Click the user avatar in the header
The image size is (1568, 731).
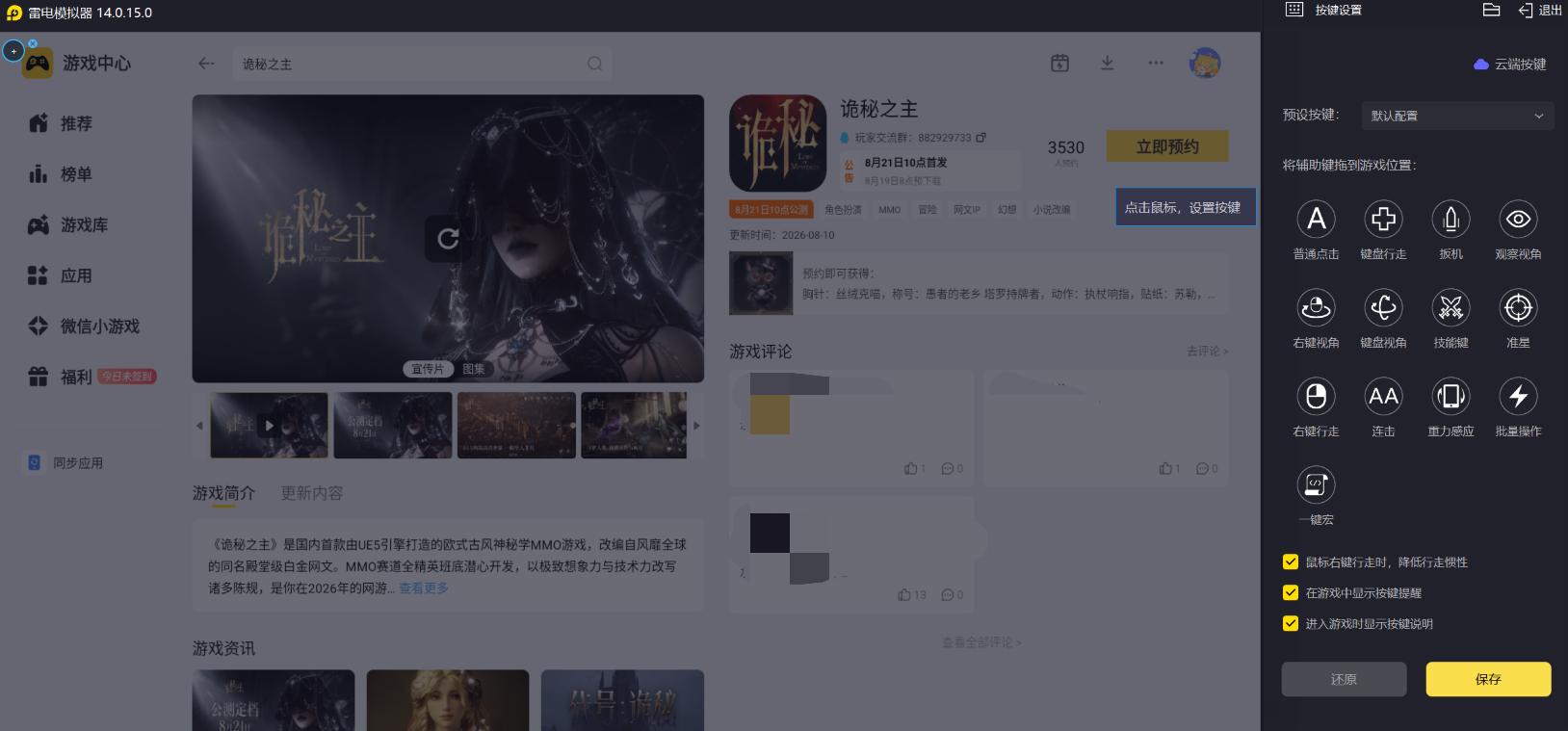coord(1205,64)
